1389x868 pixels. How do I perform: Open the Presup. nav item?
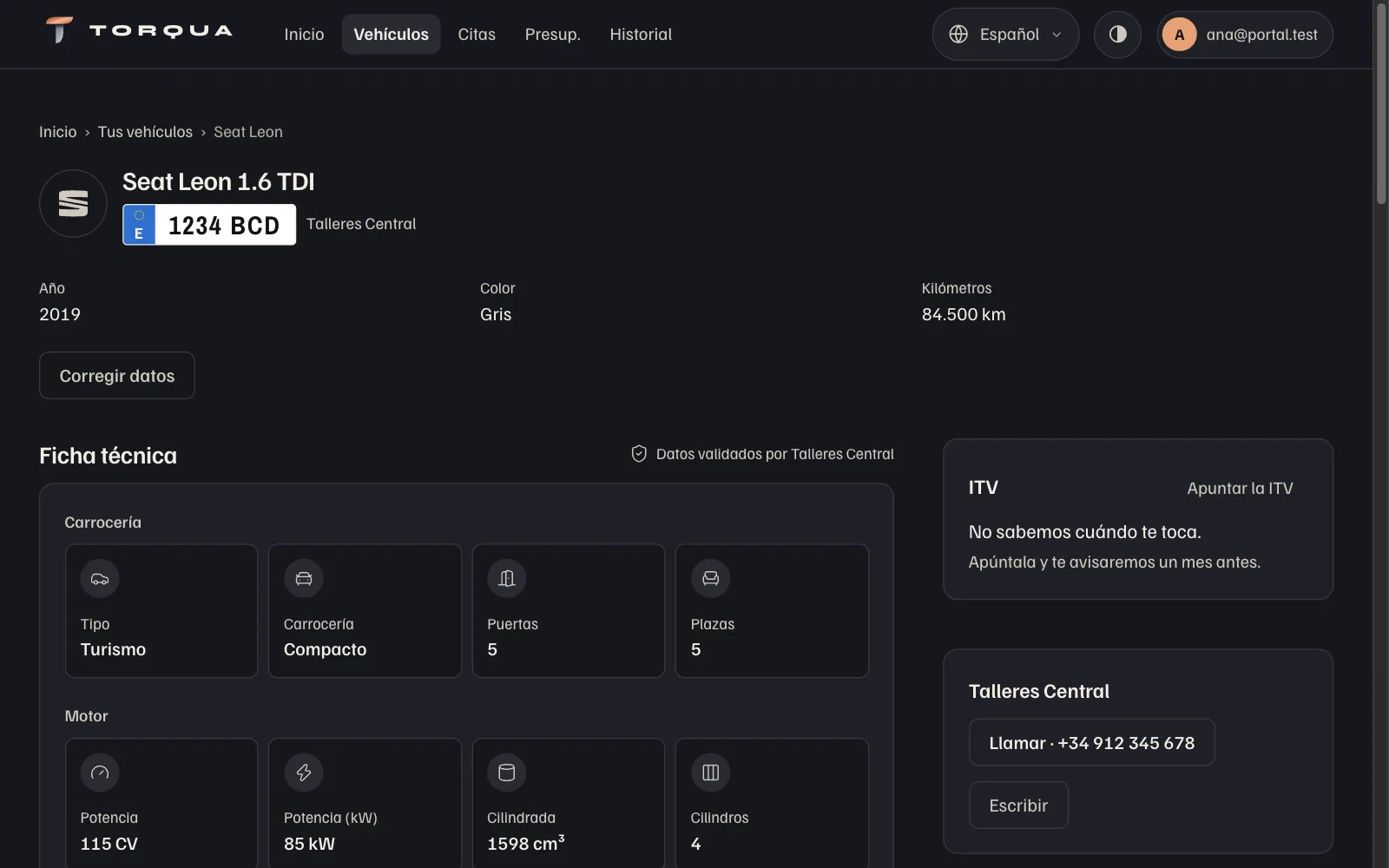[x=552, y=34]
